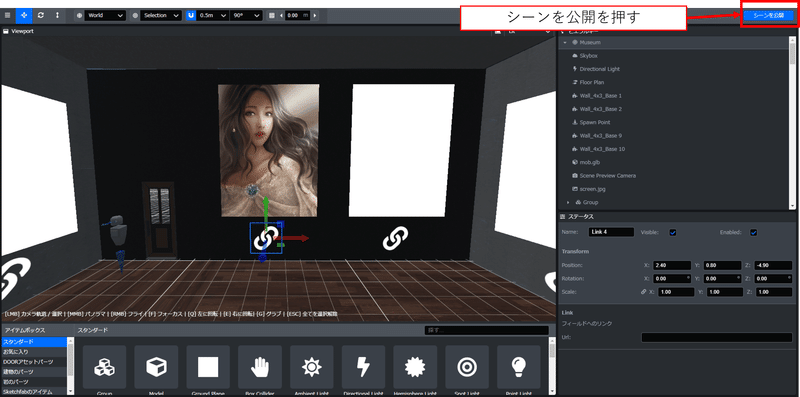800x397 pixels.
Task: Select the Scale tool
Action: tap(57, 15)
